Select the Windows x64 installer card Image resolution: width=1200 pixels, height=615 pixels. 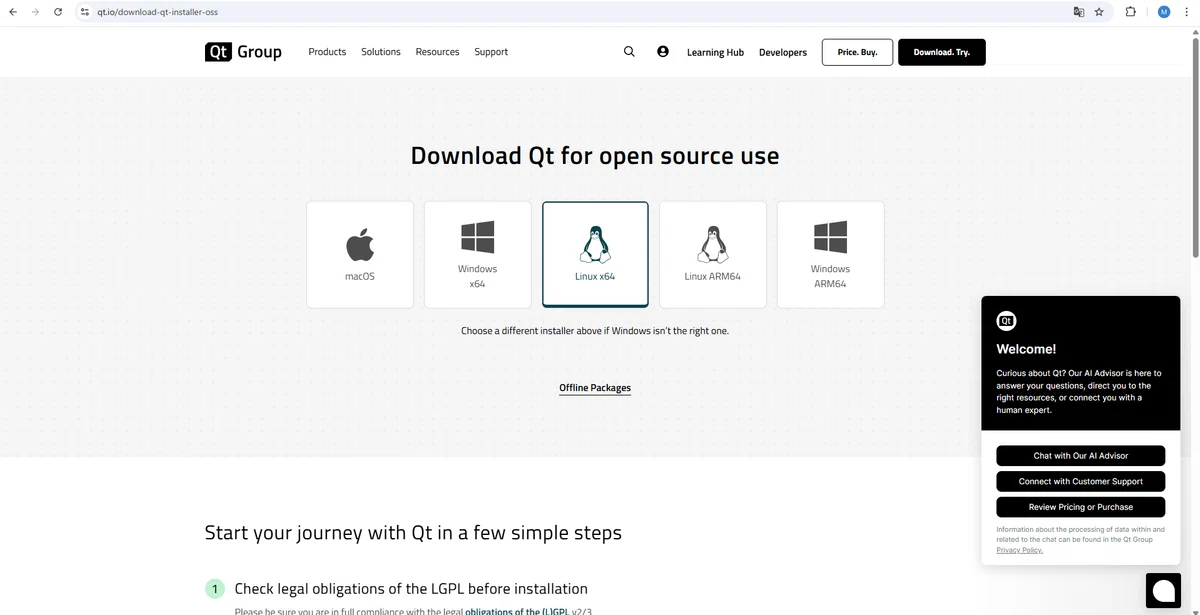coord(478,255)
